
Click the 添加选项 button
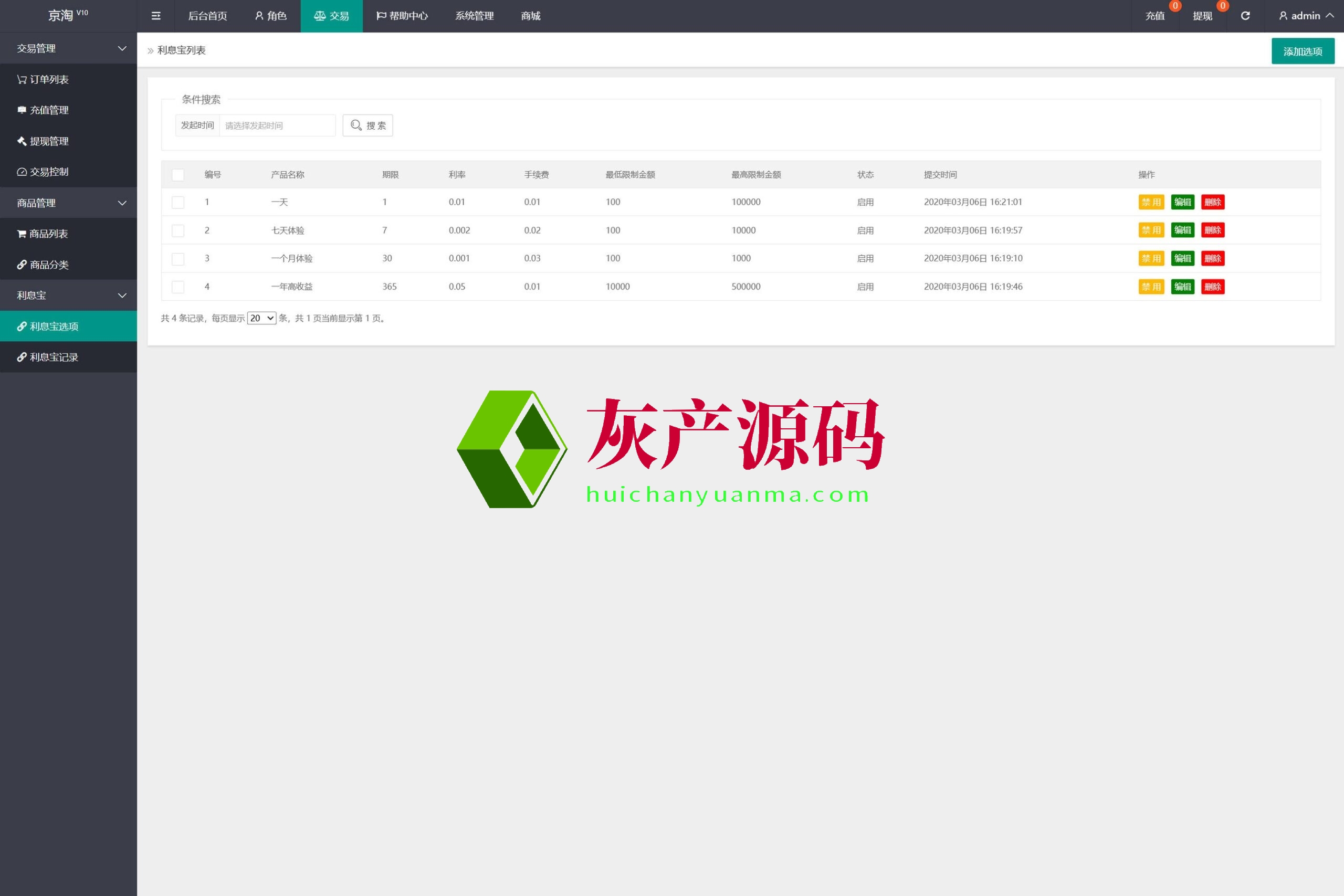pos(1303,51)
